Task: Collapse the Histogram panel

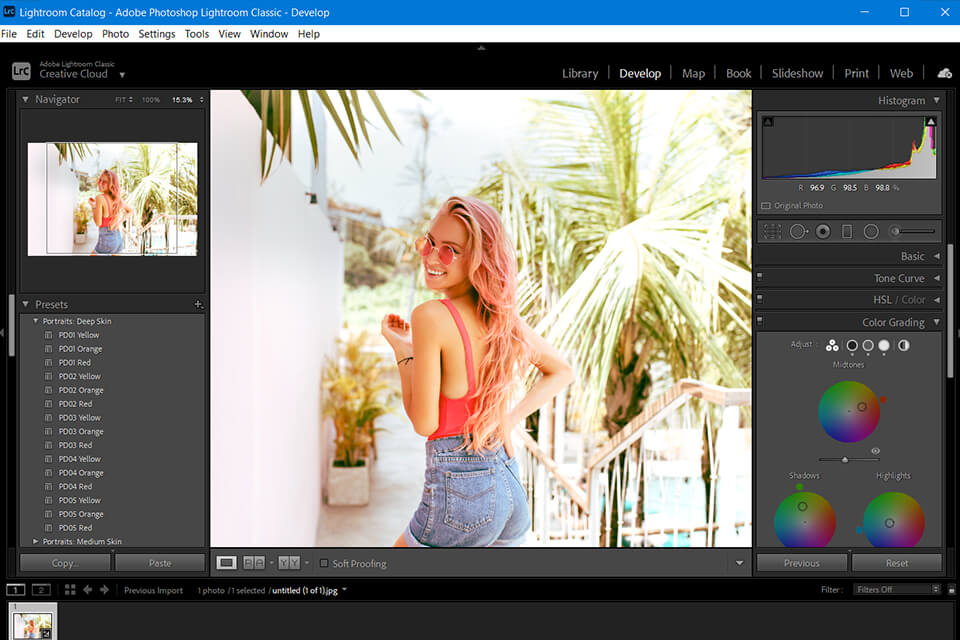Action: click(x=936, y=100)
